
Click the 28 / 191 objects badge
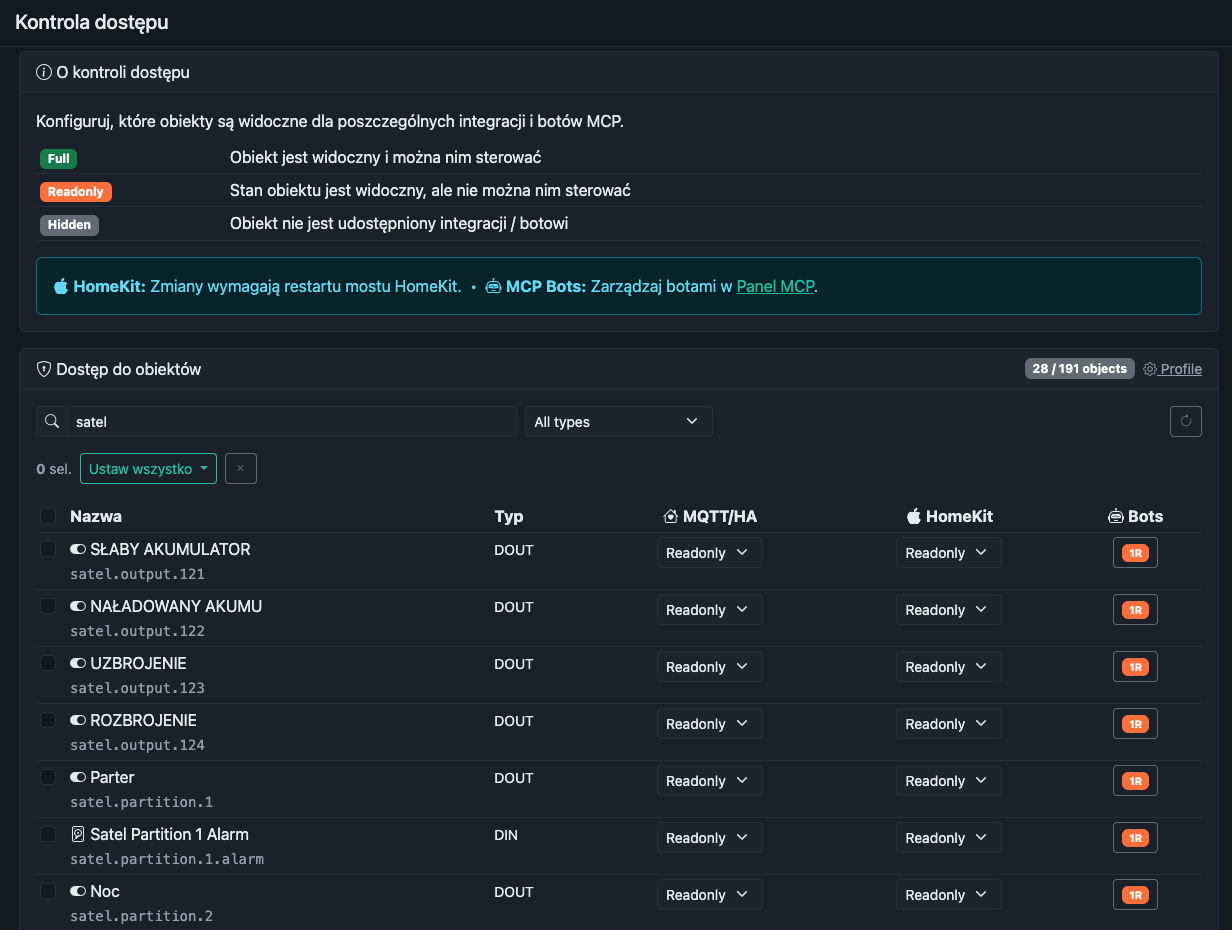1080,369
